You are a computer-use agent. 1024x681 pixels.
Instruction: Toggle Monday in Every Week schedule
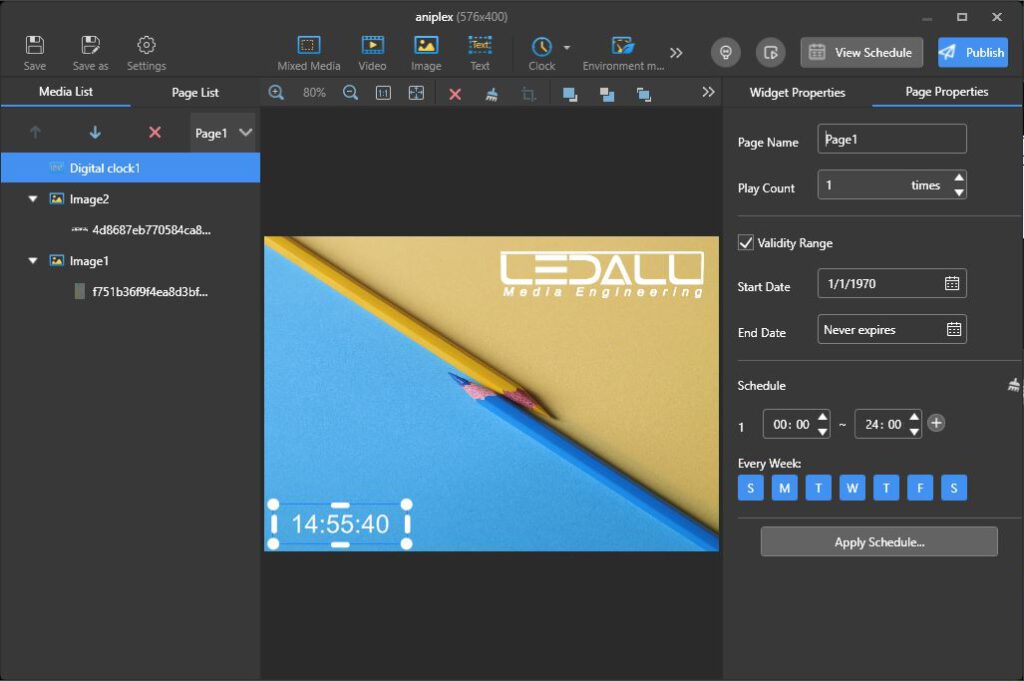[784, 488]
